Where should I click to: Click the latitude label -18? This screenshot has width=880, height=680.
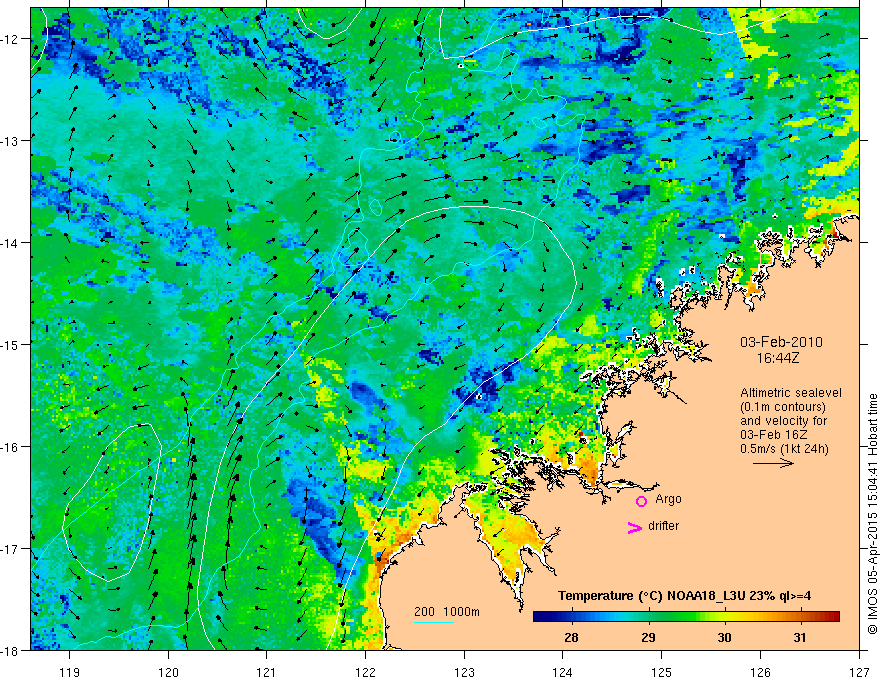(x=11, y=651)
